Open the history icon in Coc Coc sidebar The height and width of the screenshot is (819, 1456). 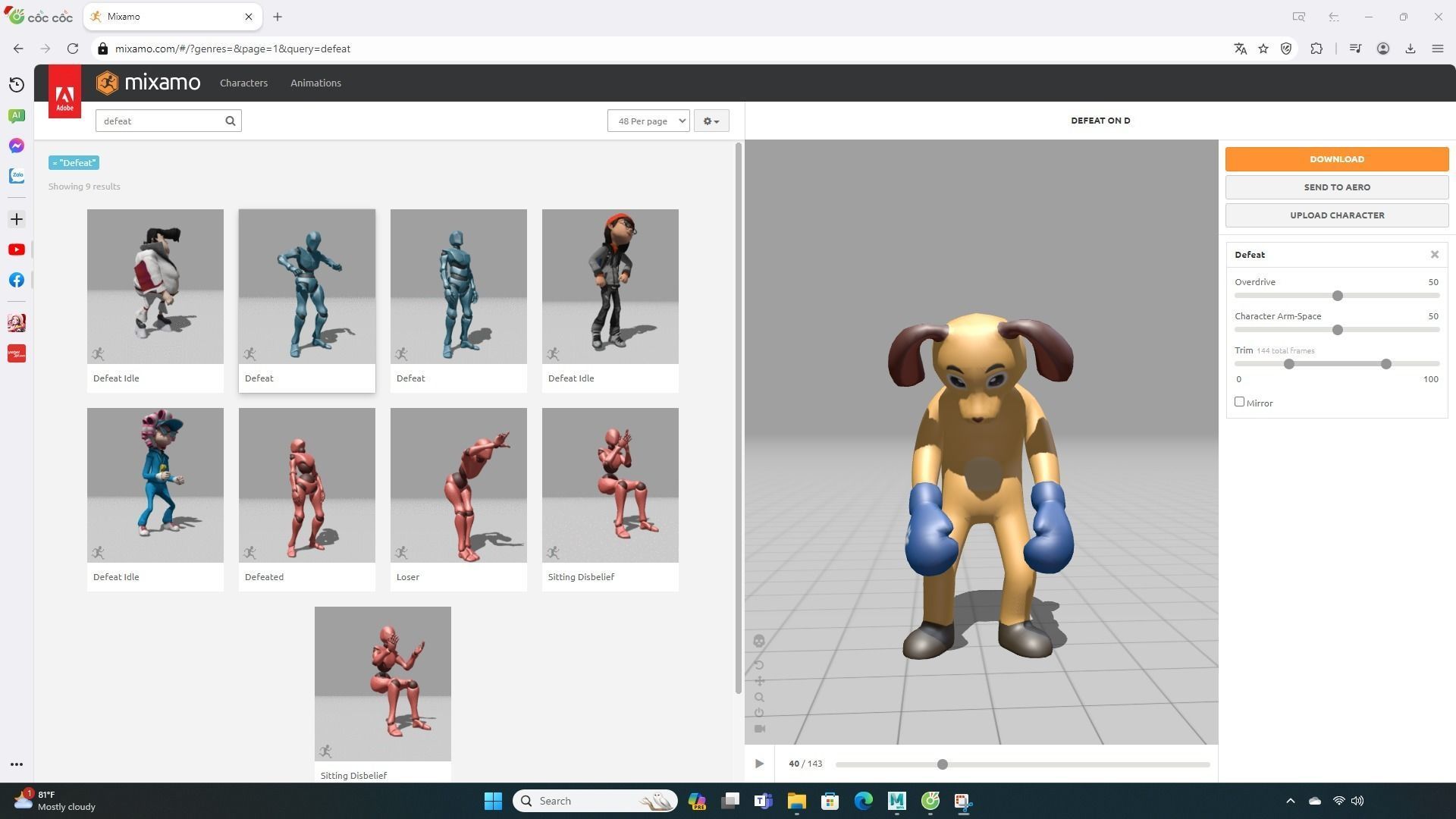[x=17, y=85]
